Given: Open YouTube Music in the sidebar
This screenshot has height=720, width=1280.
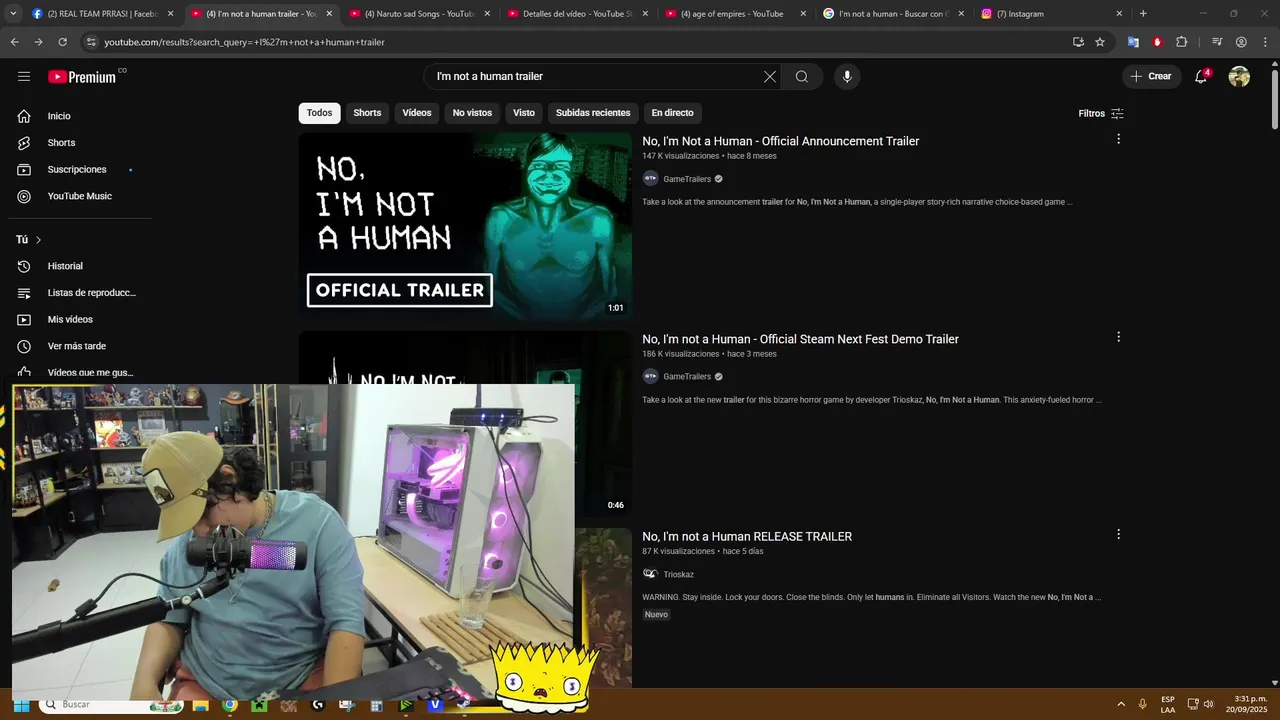Looking at the screenshot, I should tap(80, 196).
